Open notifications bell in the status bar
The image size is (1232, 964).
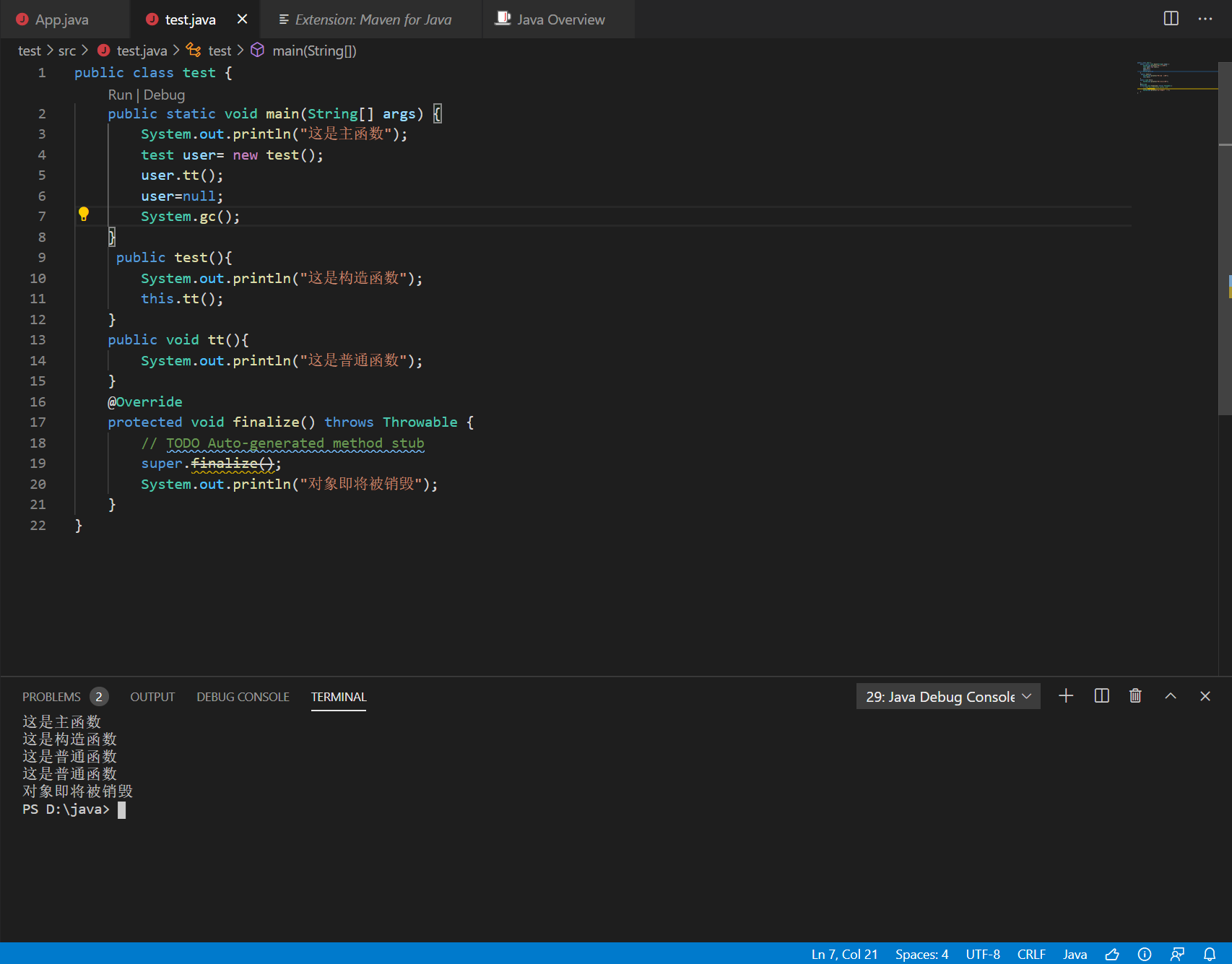[x=1210, y=954]
